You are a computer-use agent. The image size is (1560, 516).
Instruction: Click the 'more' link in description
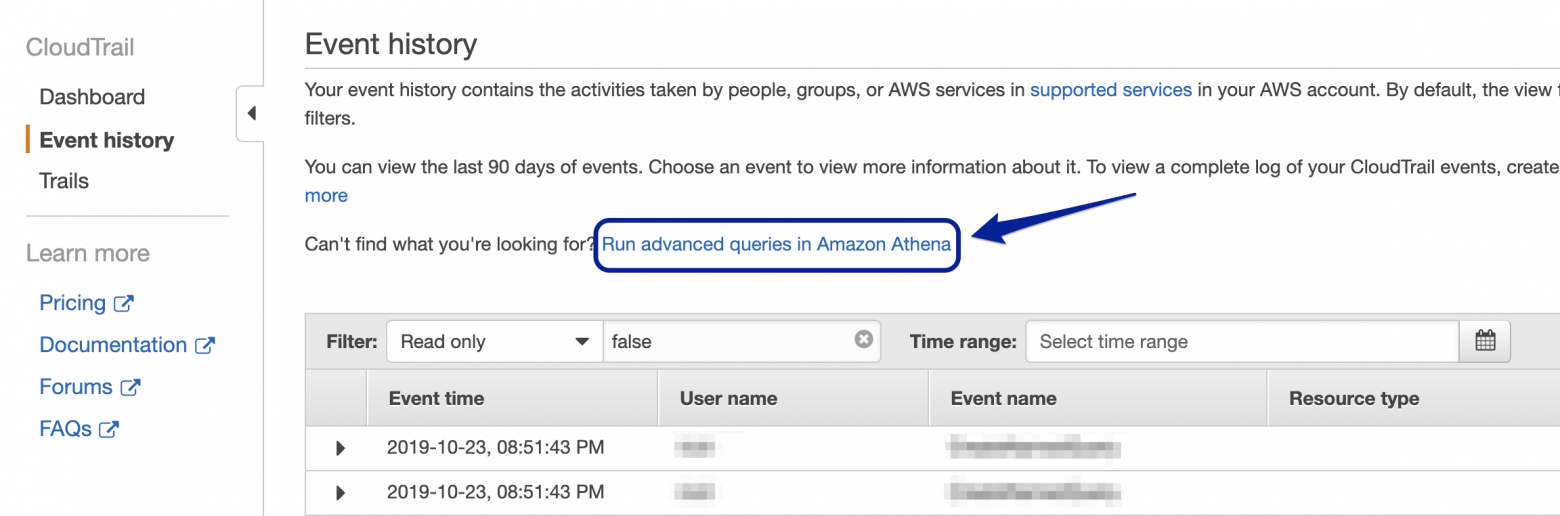coord(326,195)
